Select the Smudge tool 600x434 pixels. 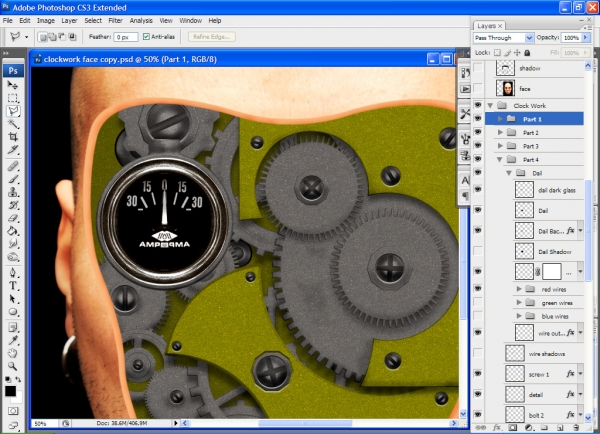[x=13, y=243]
